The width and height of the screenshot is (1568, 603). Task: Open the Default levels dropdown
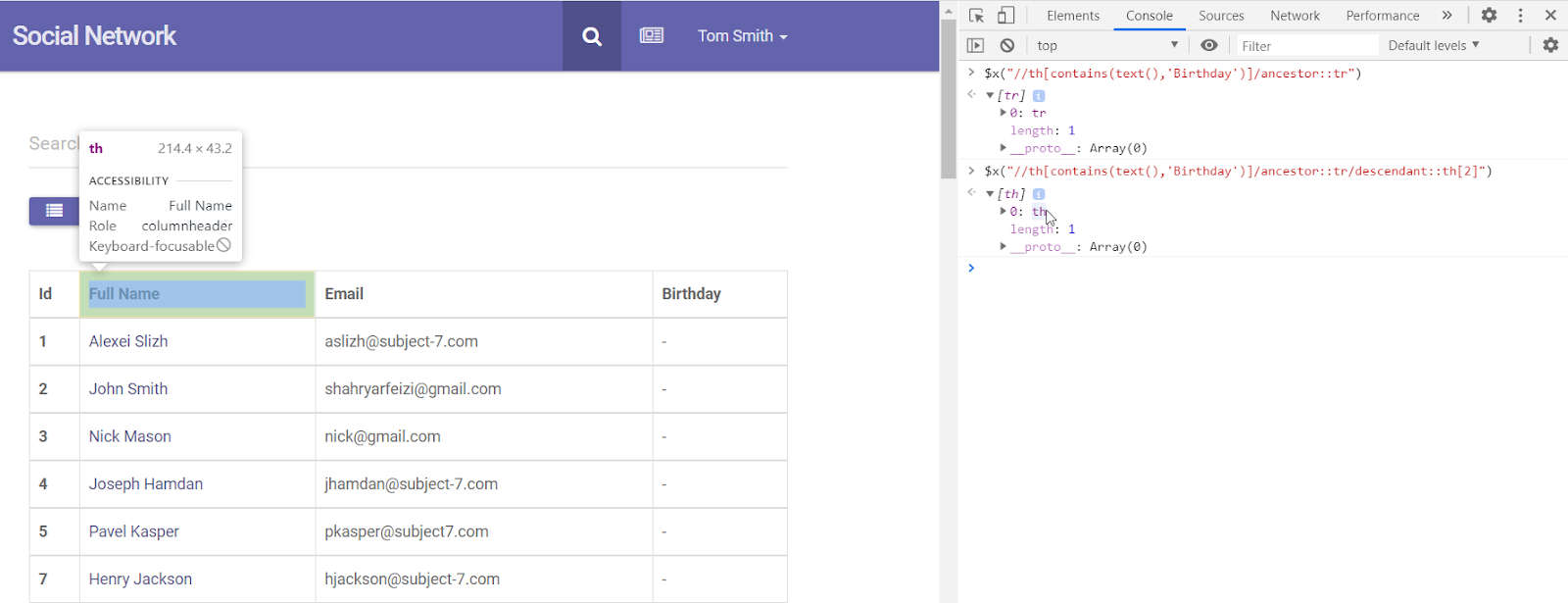click(x=1433, y=45)
